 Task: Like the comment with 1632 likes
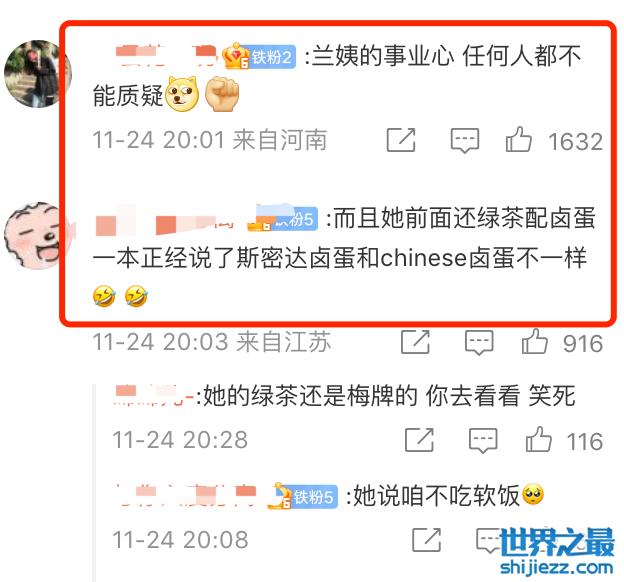519,140
